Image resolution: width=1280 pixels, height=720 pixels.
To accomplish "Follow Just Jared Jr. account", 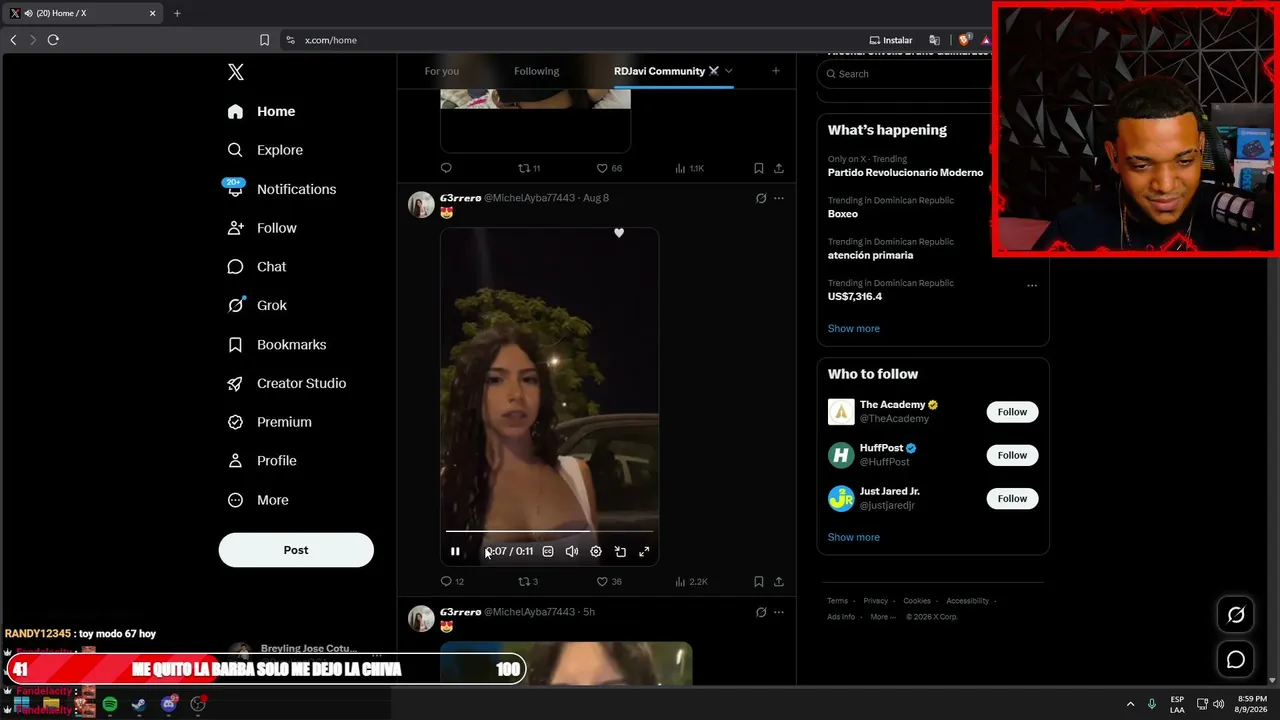I will pyautogui.click(x=1012, y=498).
